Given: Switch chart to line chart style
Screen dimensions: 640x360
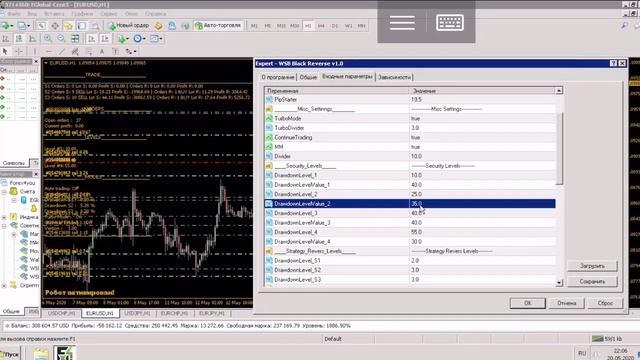Looking at the screenshot, I should click(33, 39).
